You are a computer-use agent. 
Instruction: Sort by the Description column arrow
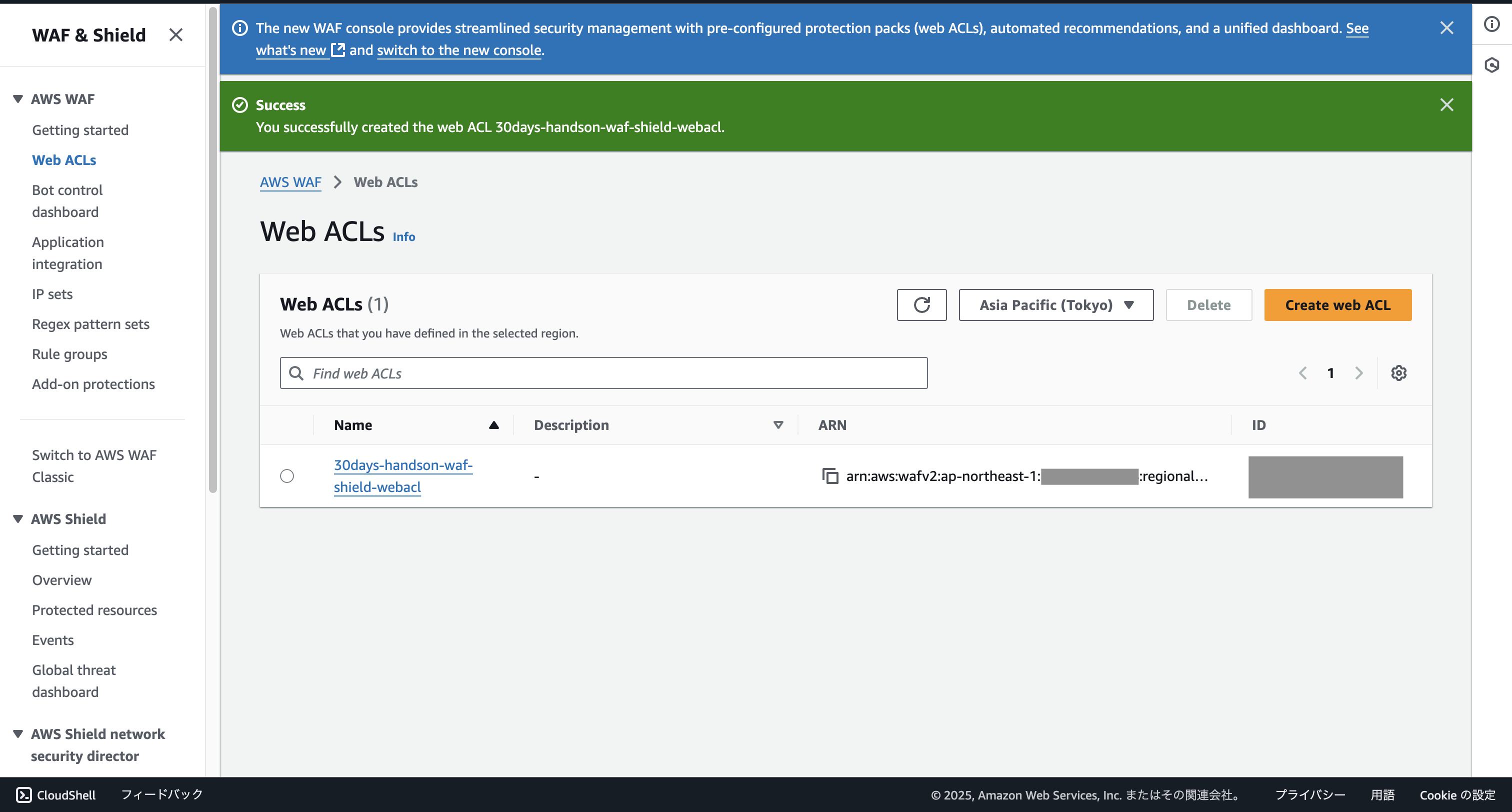pyautogui.click(x=777, y=425)
